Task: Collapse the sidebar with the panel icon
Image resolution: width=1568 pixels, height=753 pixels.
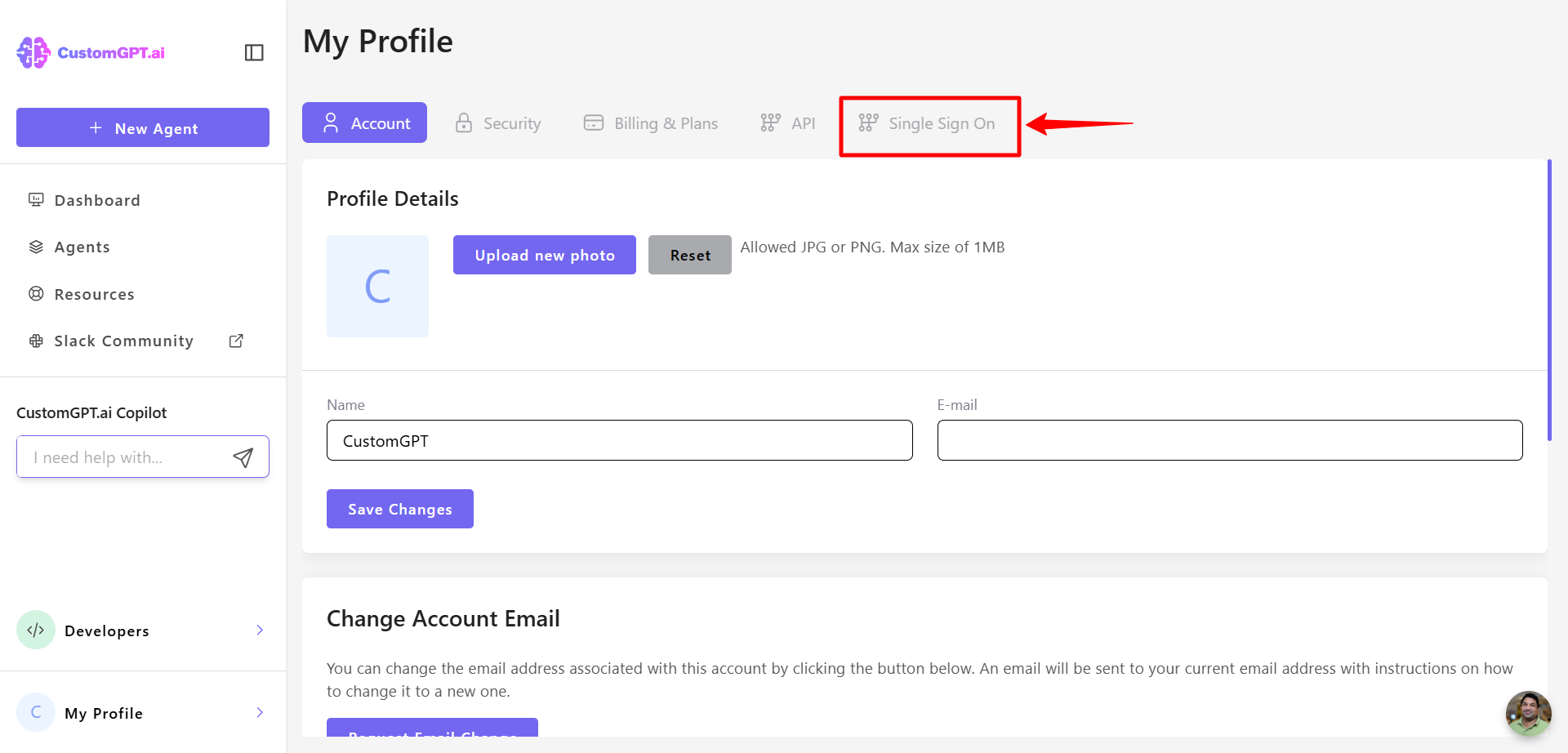Action: (x=254, y=52)
